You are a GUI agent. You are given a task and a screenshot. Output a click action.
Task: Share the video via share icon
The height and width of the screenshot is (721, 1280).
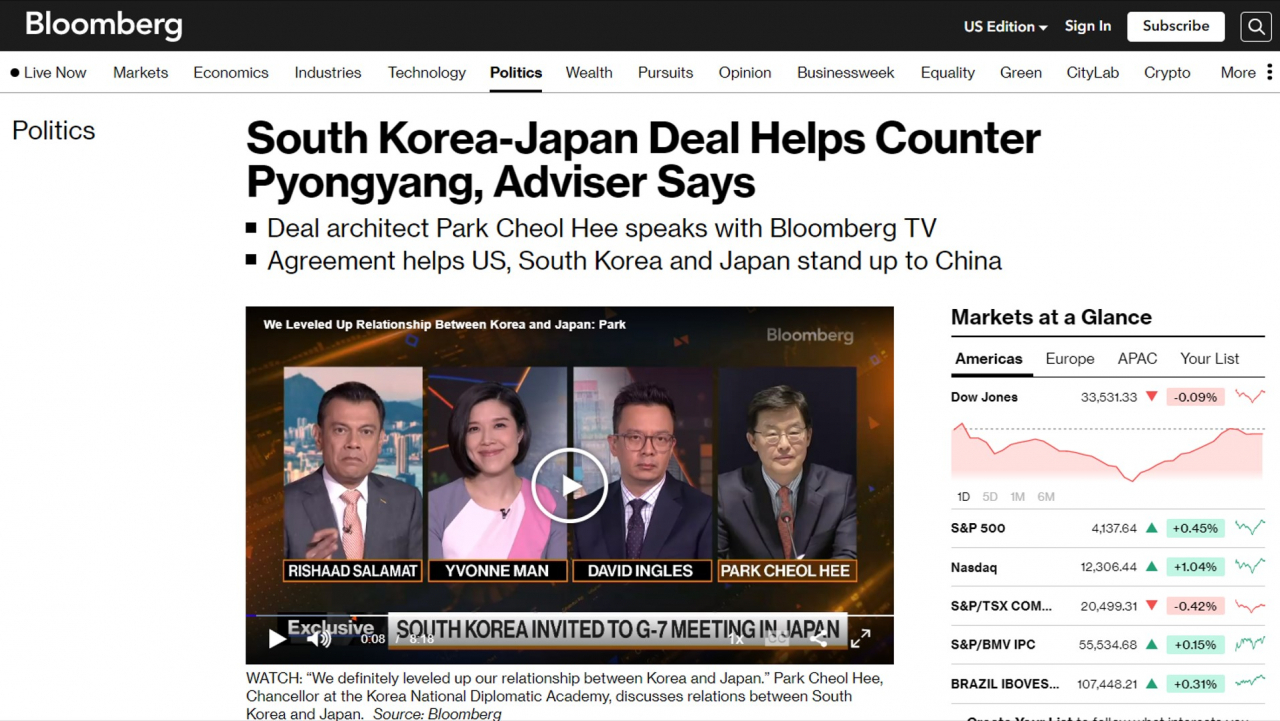tap(818, 638)
